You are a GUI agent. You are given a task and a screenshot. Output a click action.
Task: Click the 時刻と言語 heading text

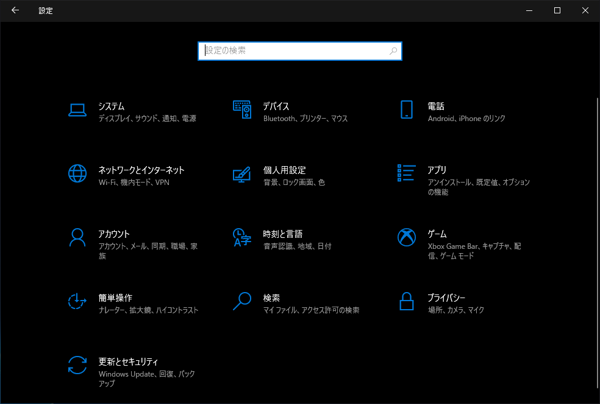pyautogui.click(x=283, y=234)
